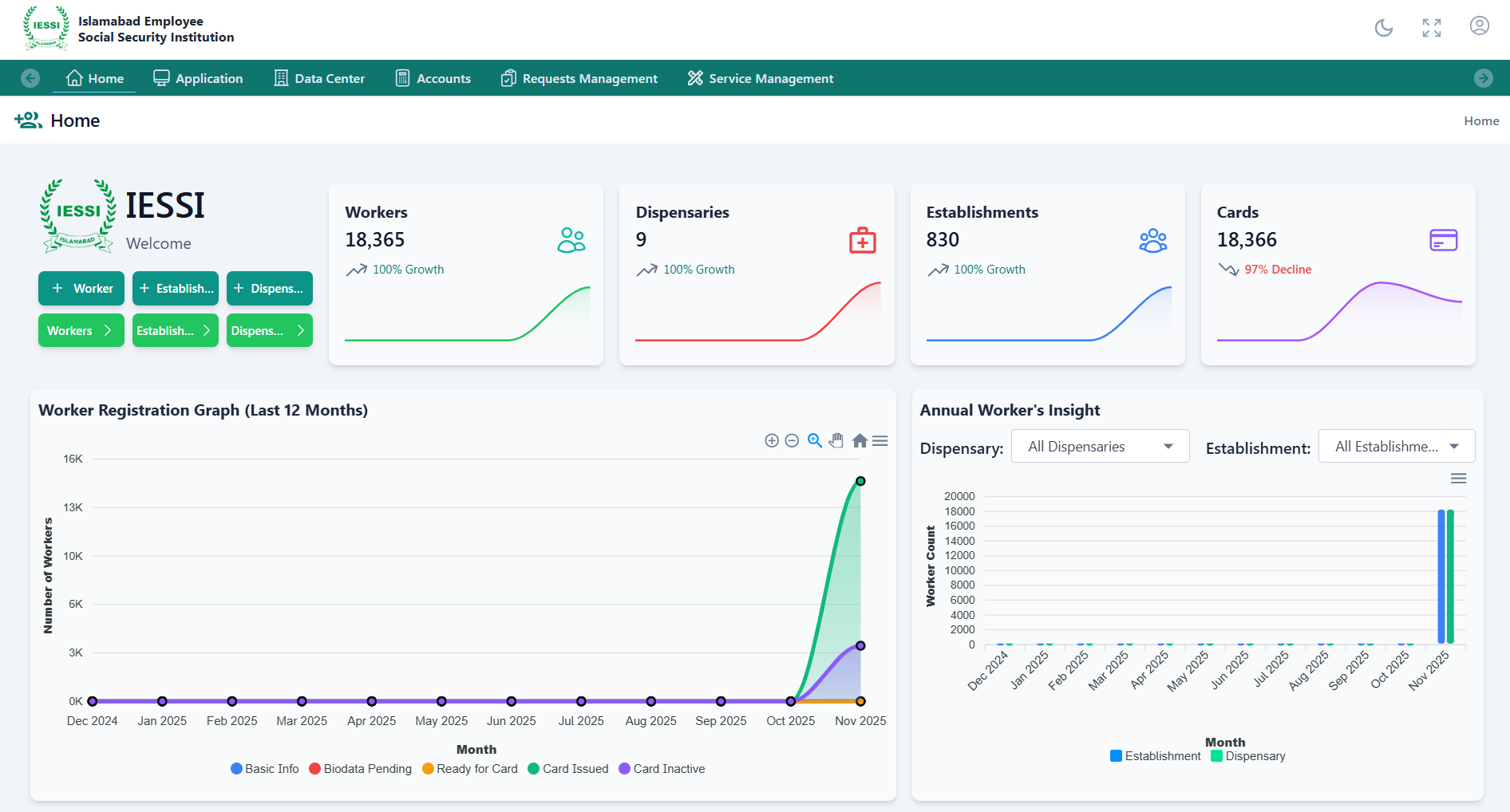The width and height of the screenshot is (1510, 812).
Task: Open the registration graph hamburger menu
Action: point(880,440)
